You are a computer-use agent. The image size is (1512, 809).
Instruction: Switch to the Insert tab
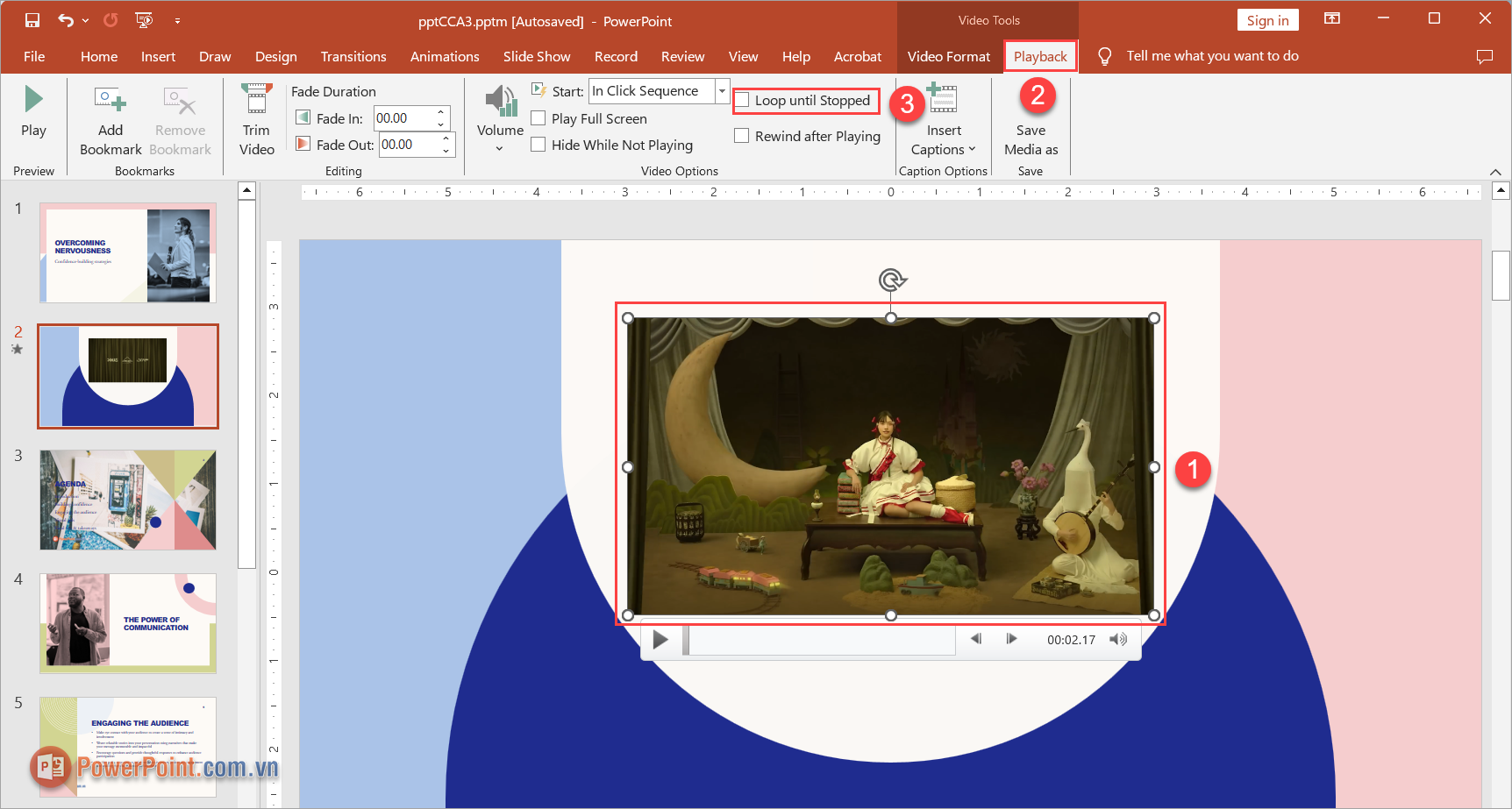click(158, 56)
